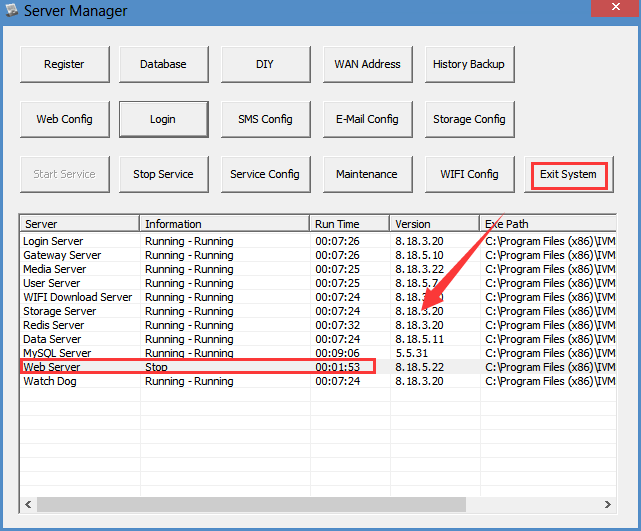This screenshot has width=641, height=531.
Task: Click version 5.5.31 cell
Action: click(412, 353)
